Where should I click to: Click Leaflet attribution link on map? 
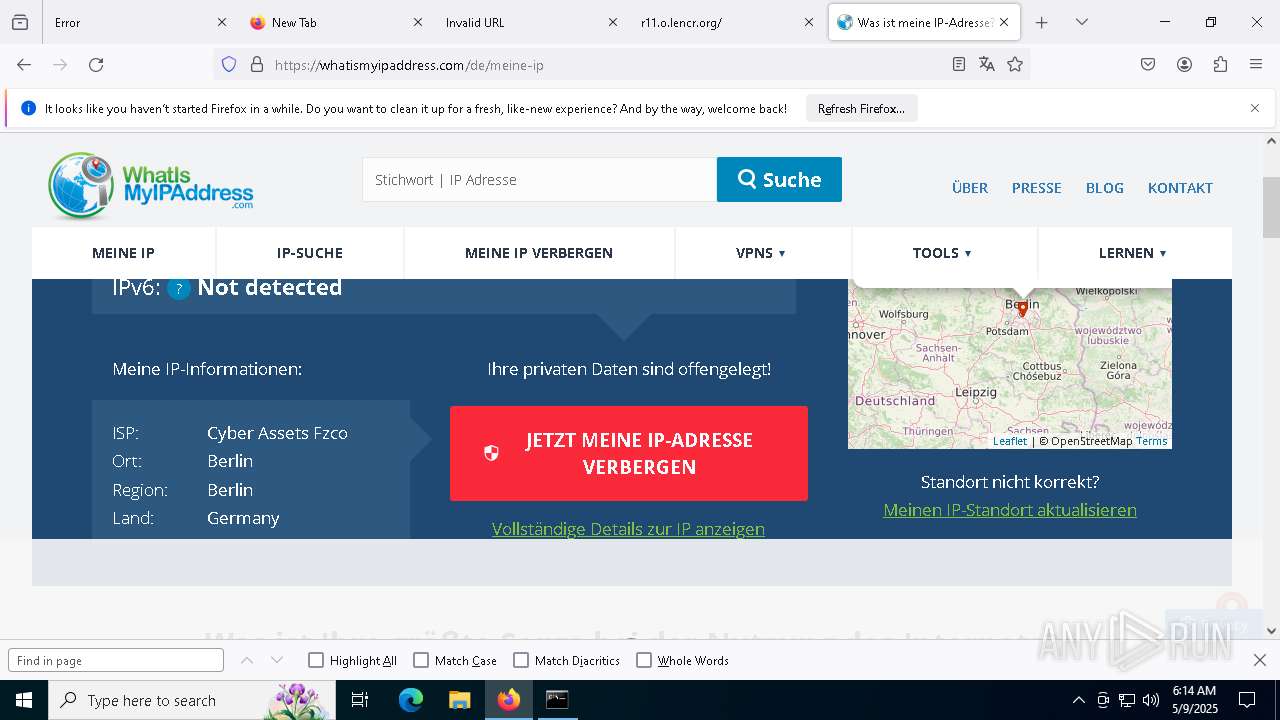pos(1010,441)
